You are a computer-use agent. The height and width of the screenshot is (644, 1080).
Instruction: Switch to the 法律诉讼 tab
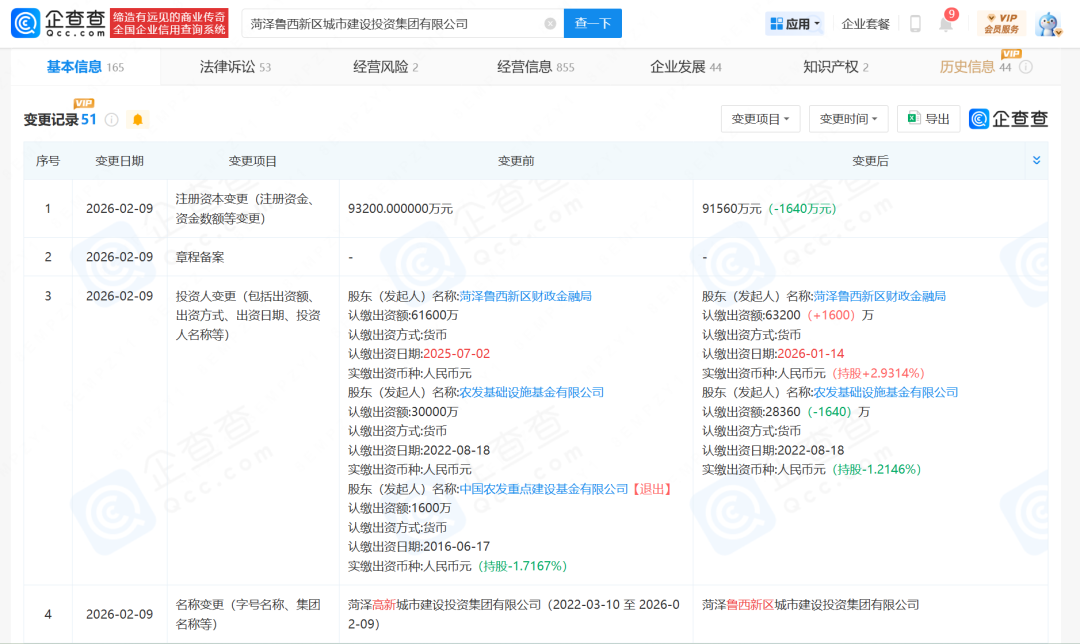coord(235,67)
